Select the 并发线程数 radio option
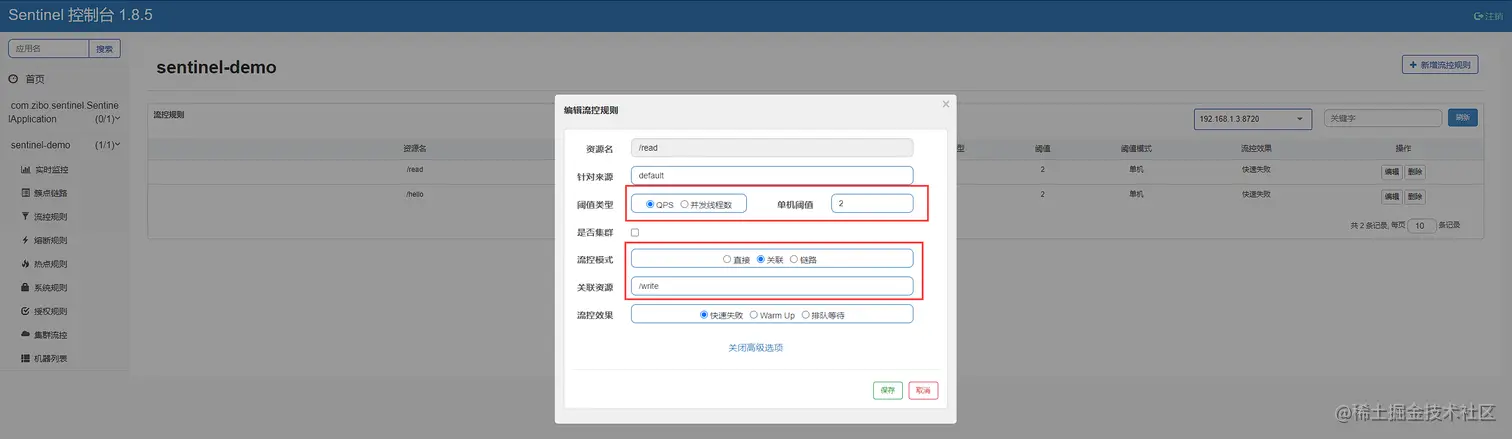 click(x=684, y=204)
